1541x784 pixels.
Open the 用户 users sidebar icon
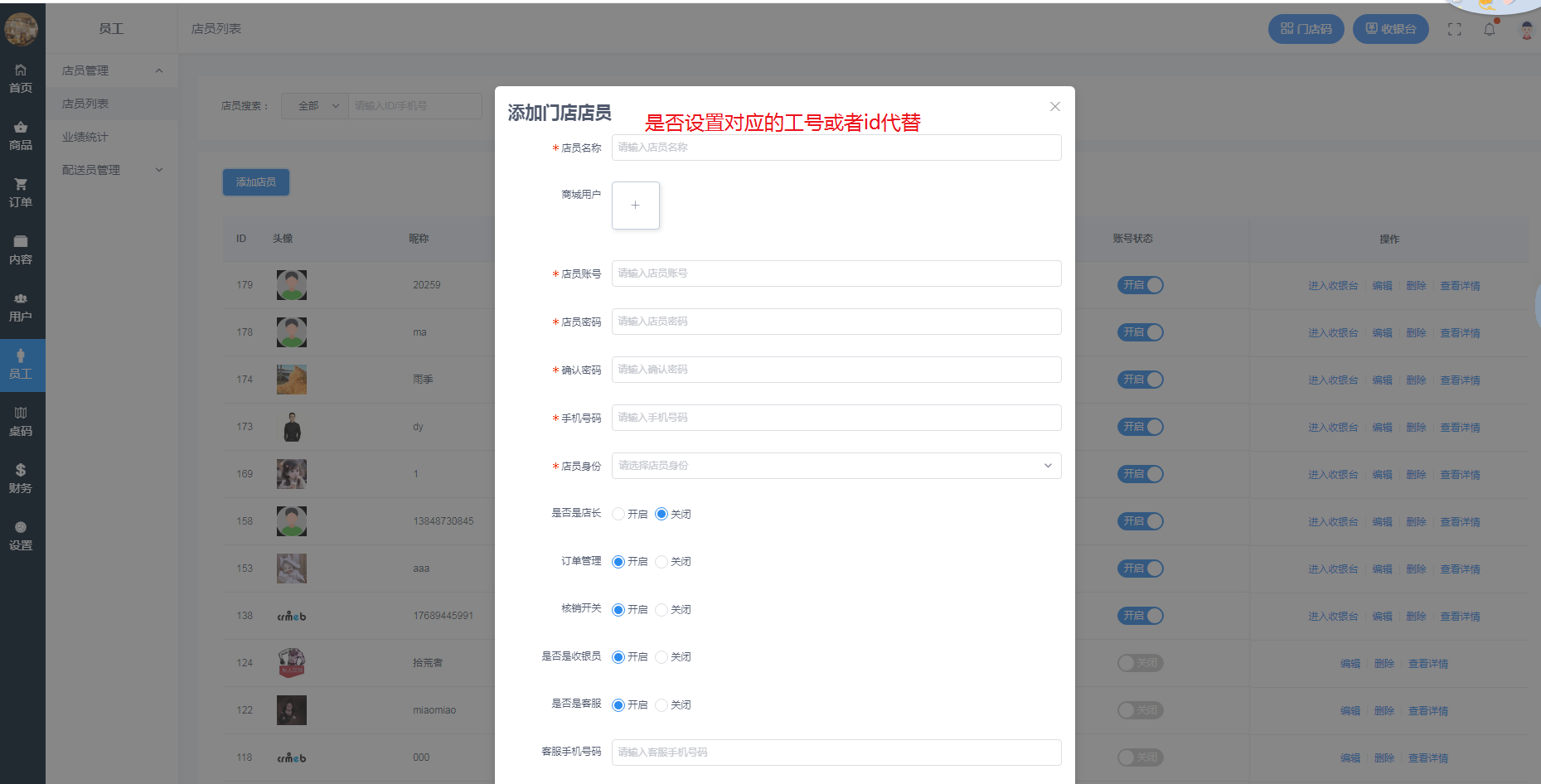[21, 307]
